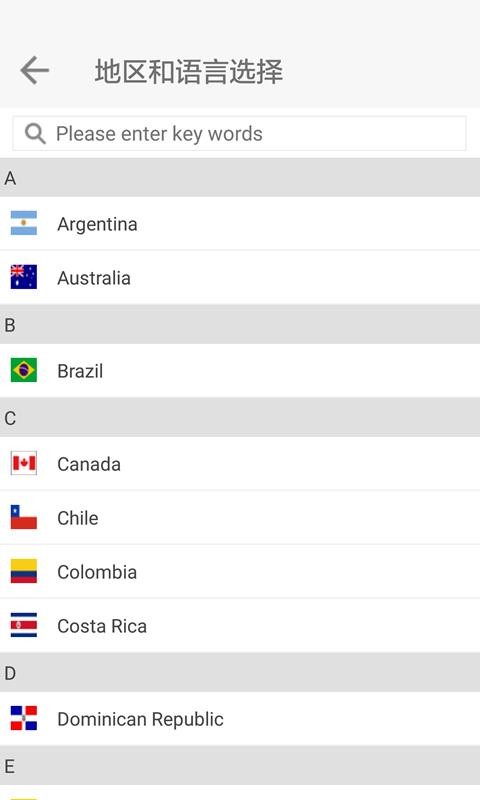Tap the Colombia flag icon

(23, 571)
